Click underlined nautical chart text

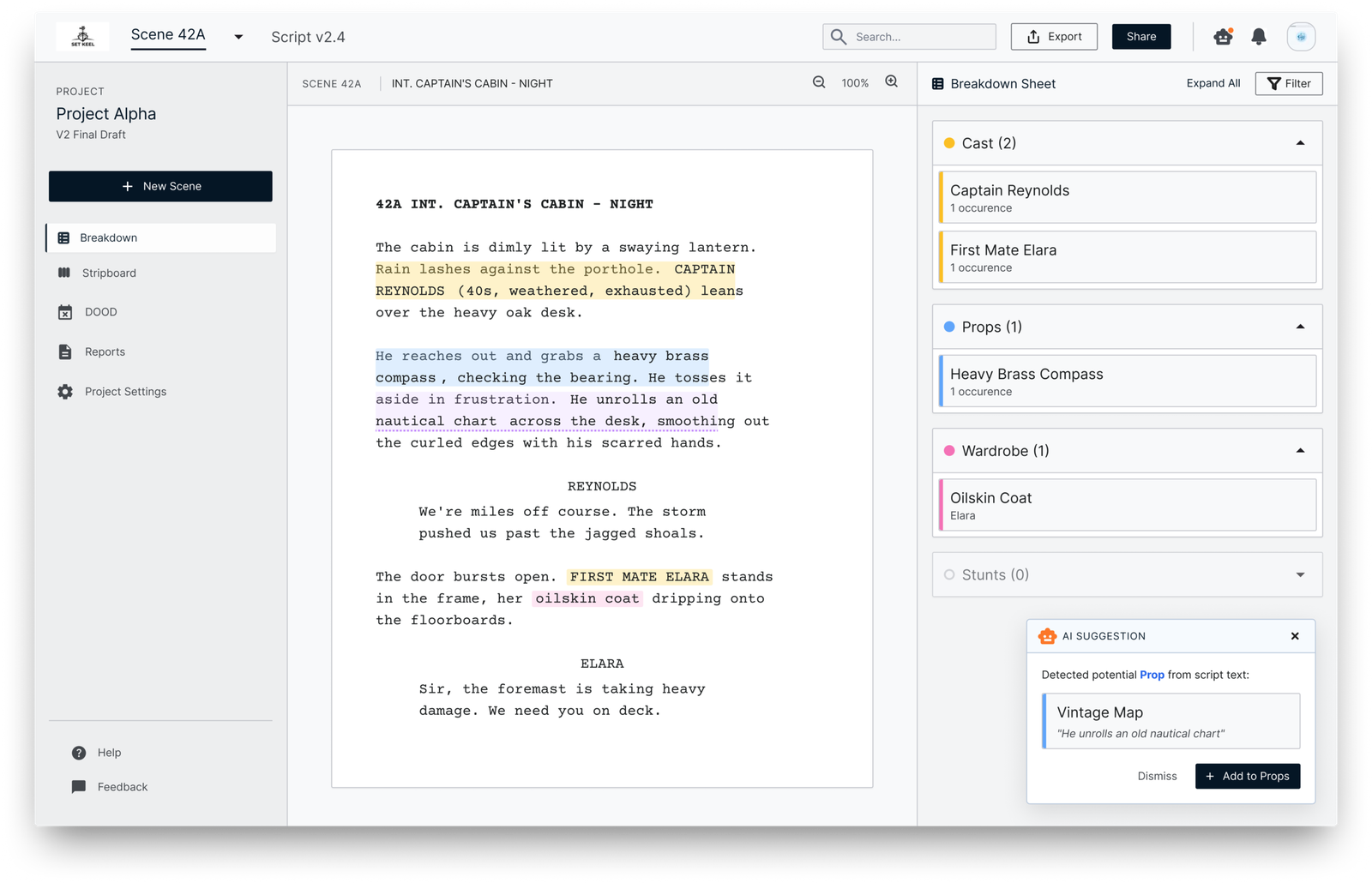coord(436,421)
